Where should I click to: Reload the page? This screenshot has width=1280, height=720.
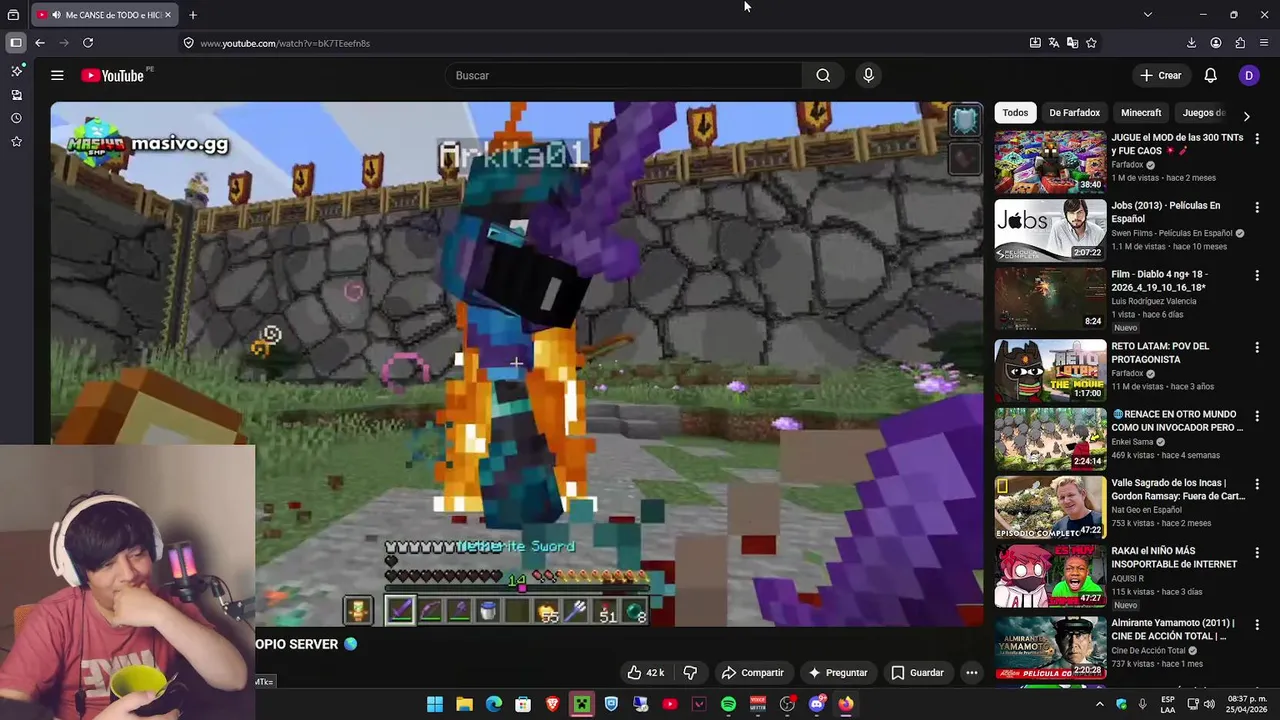[88, 43]
